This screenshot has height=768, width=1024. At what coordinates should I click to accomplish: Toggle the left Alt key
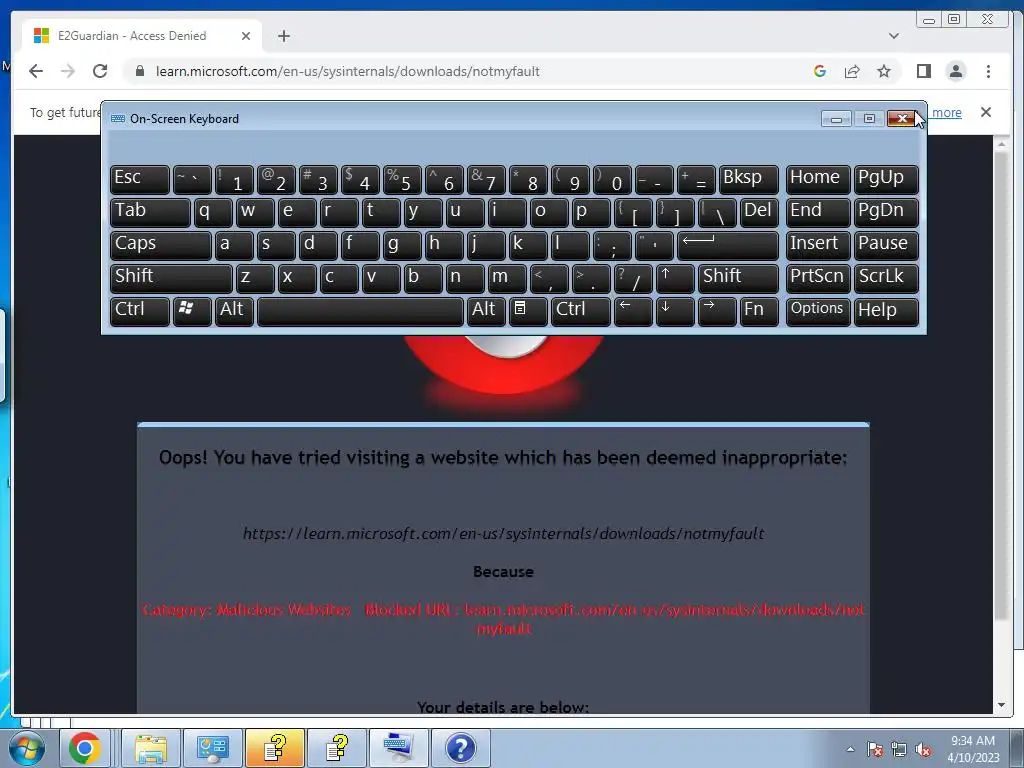[x=234, y=312]
